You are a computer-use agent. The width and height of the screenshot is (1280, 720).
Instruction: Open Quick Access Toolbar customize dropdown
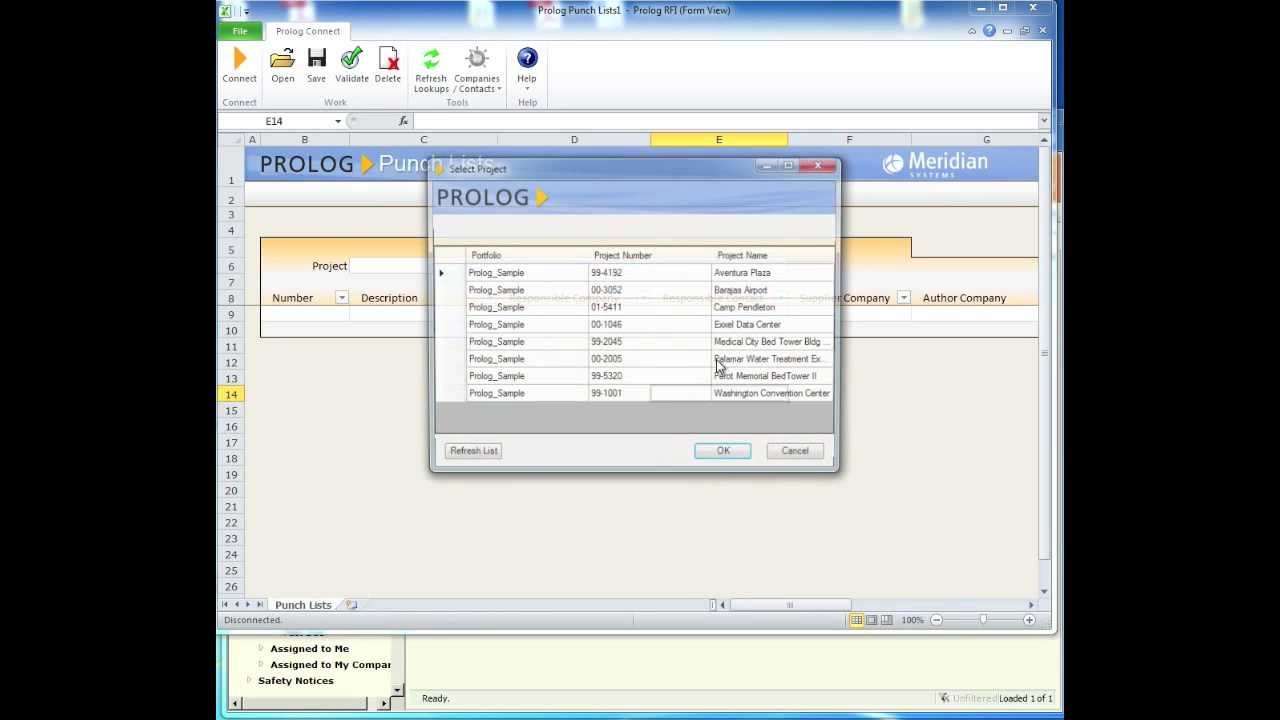[246, 11]
